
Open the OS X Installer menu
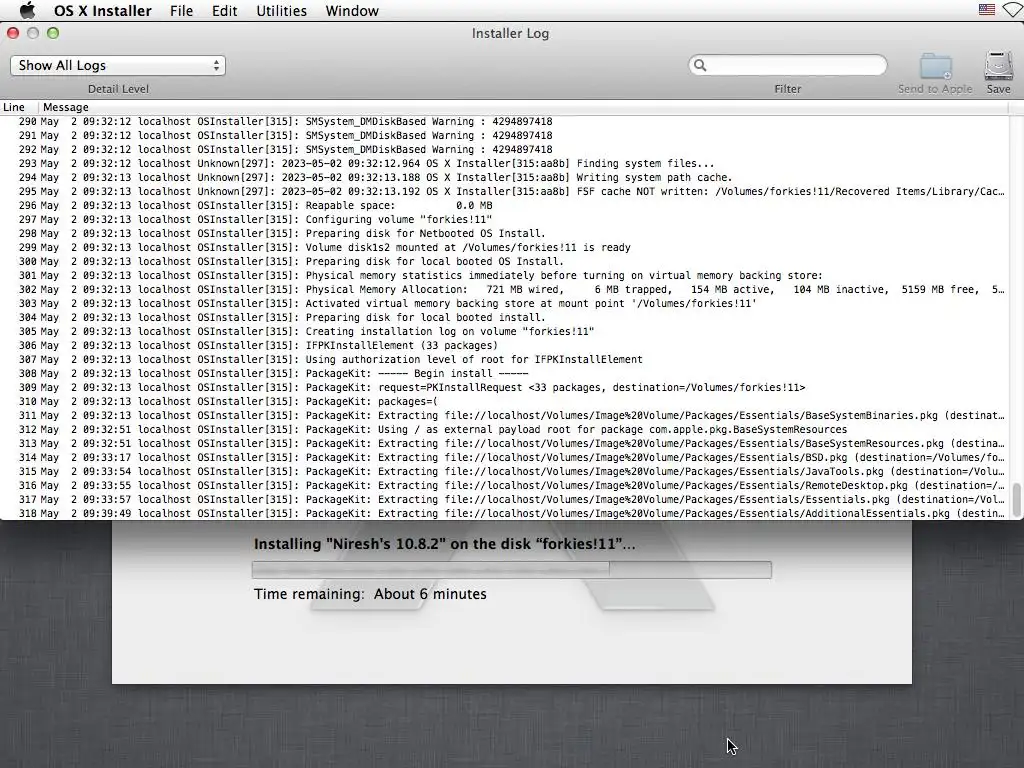click(103, 10)
